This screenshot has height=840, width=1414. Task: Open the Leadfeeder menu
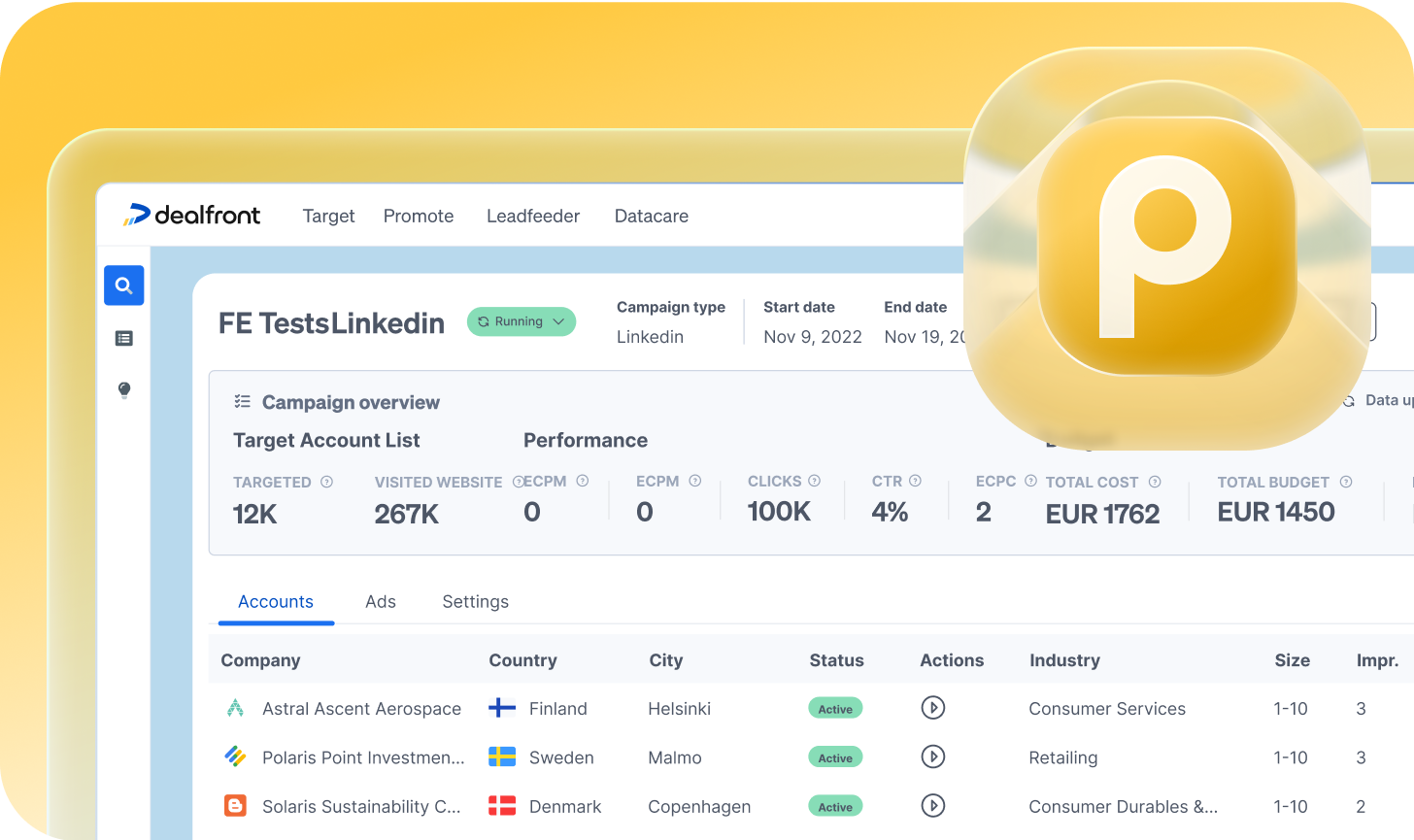533,216
